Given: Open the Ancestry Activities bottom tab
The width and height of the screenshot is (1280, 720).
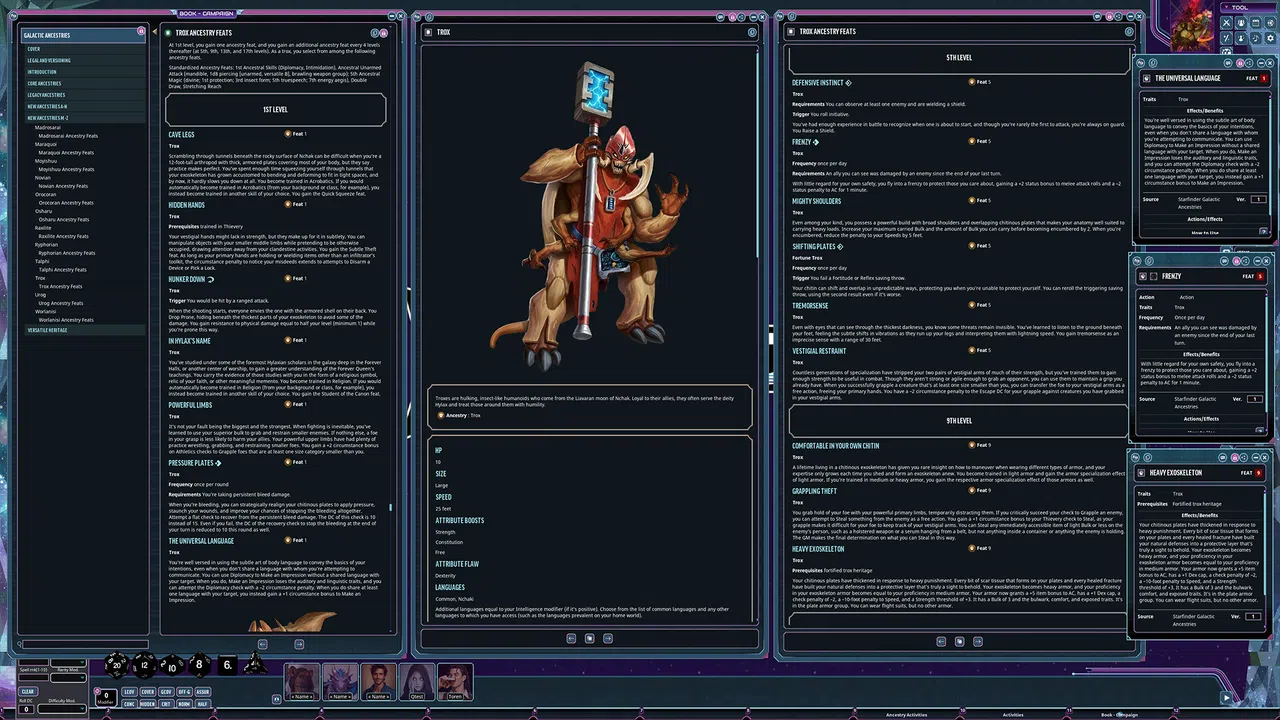Looking at the screenshot, I should tap(906, 714).
